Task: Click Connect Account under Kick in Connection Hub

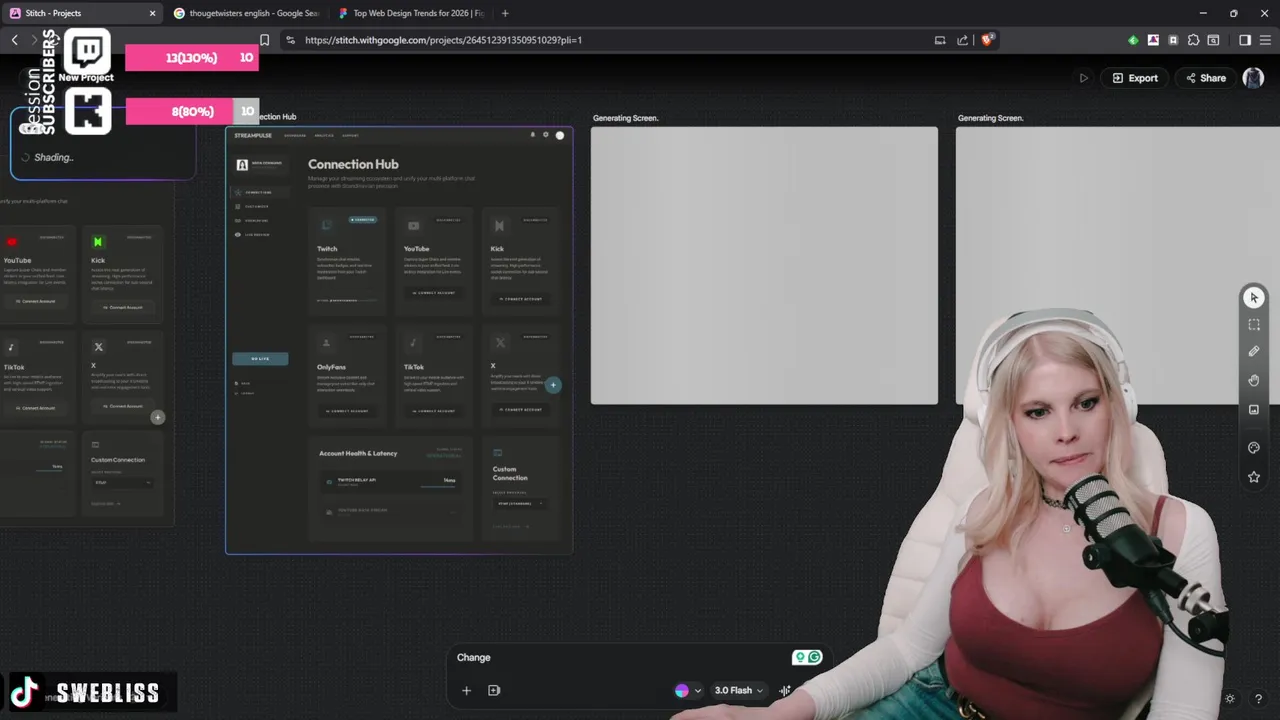Action: [521, 299]
